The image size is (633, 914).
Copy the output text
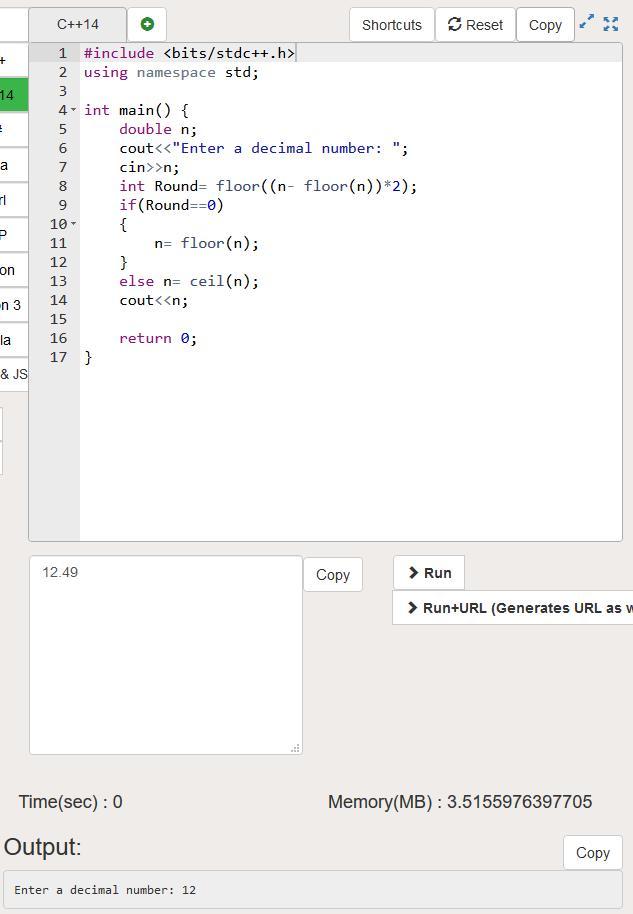point(593,853)
